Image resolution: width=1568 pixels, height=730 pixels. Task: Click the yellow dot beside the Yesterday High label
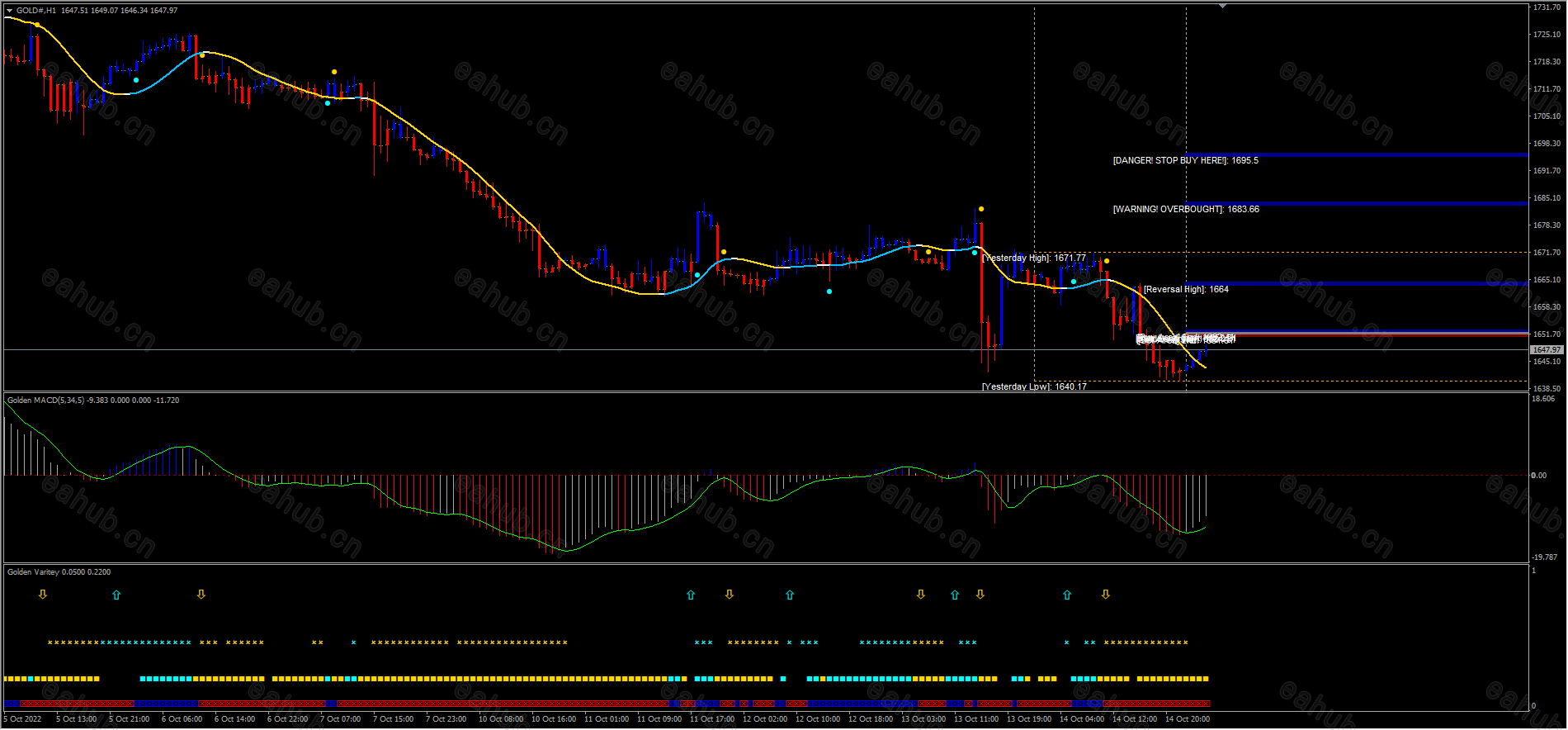1107,261
